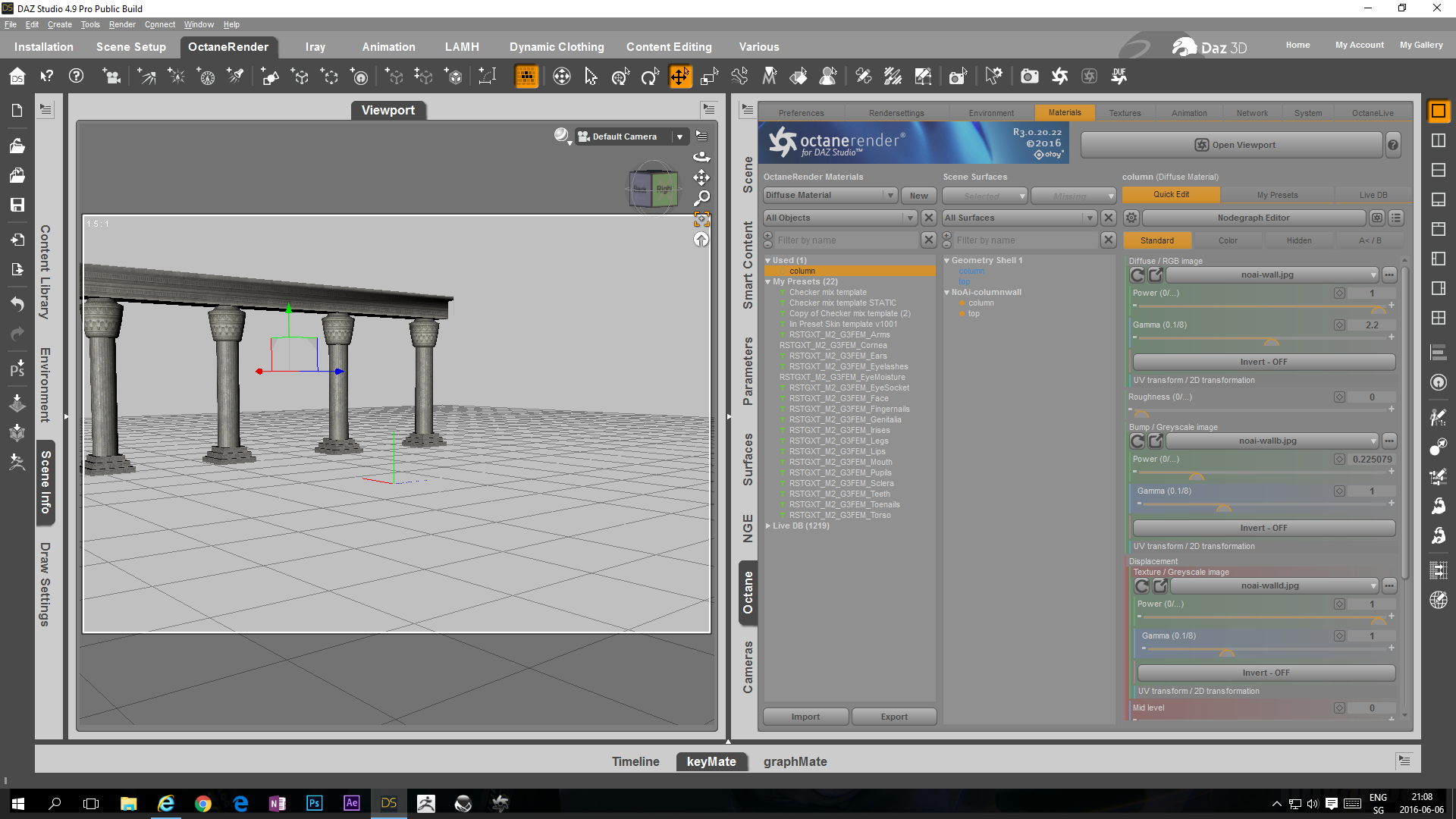Click the Scale tool icon

pos(709,76)
